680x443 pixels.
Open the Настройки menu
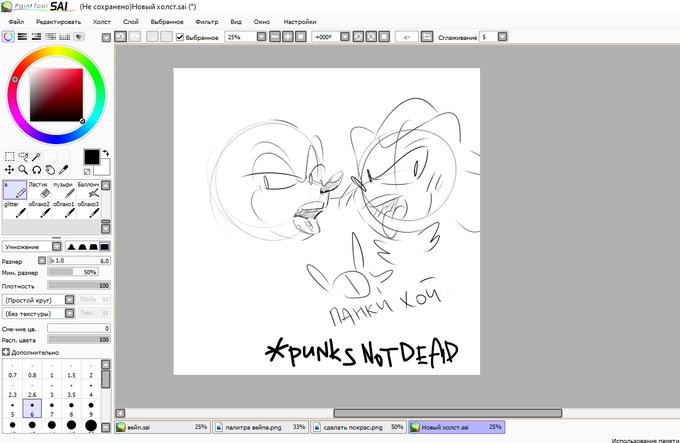[x=300, y=22]
